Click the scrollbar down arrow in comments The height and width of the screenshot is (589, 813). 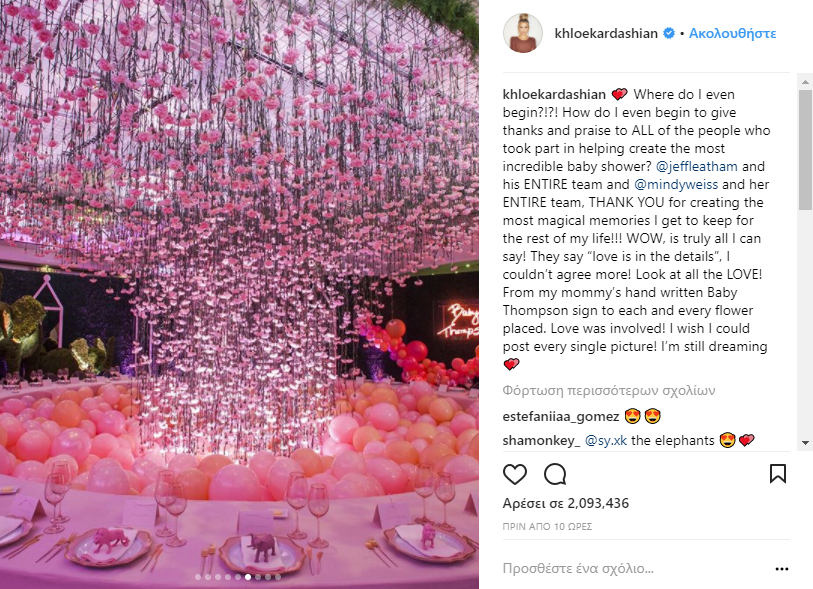tap(805, 443)
